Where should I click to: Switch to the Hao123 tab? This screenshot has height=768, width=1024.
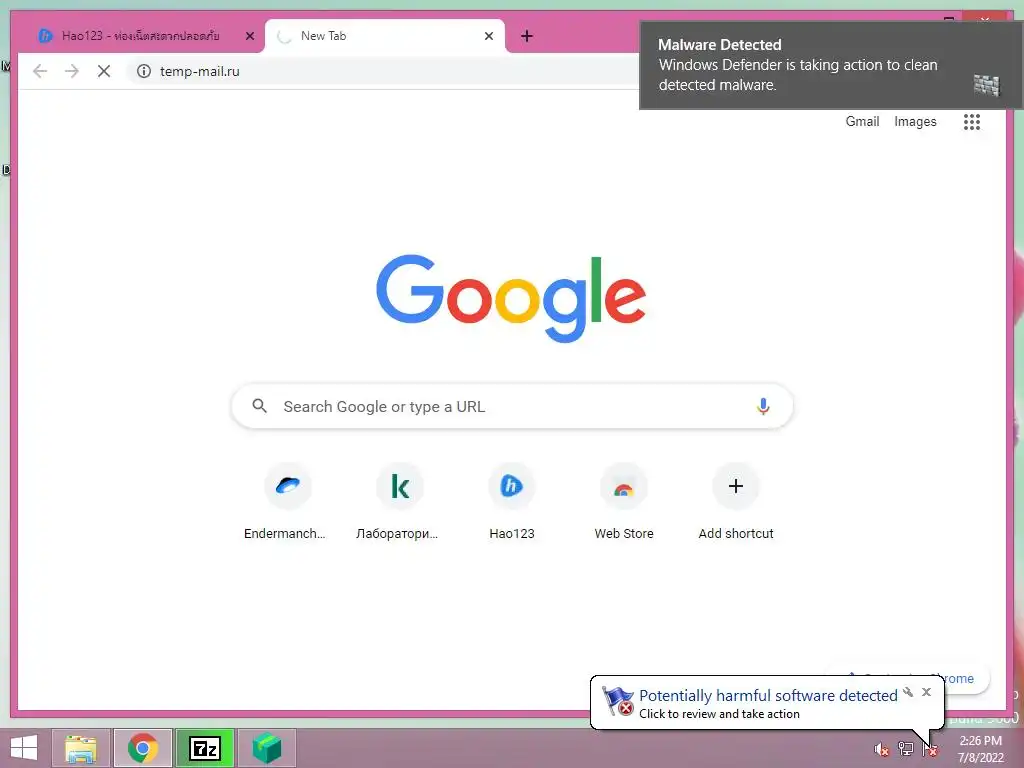140,36
